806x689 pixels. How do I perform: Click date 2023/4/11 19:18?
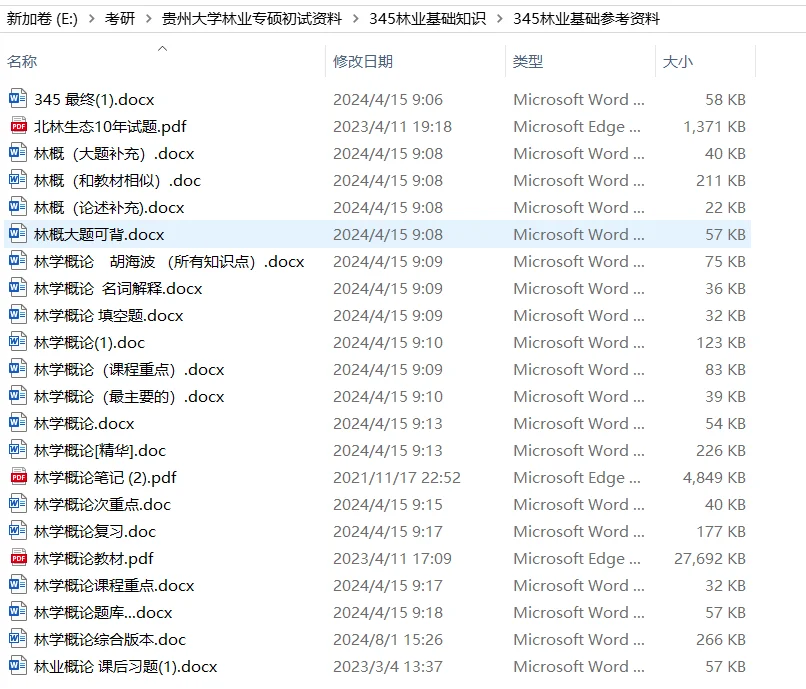392,126
